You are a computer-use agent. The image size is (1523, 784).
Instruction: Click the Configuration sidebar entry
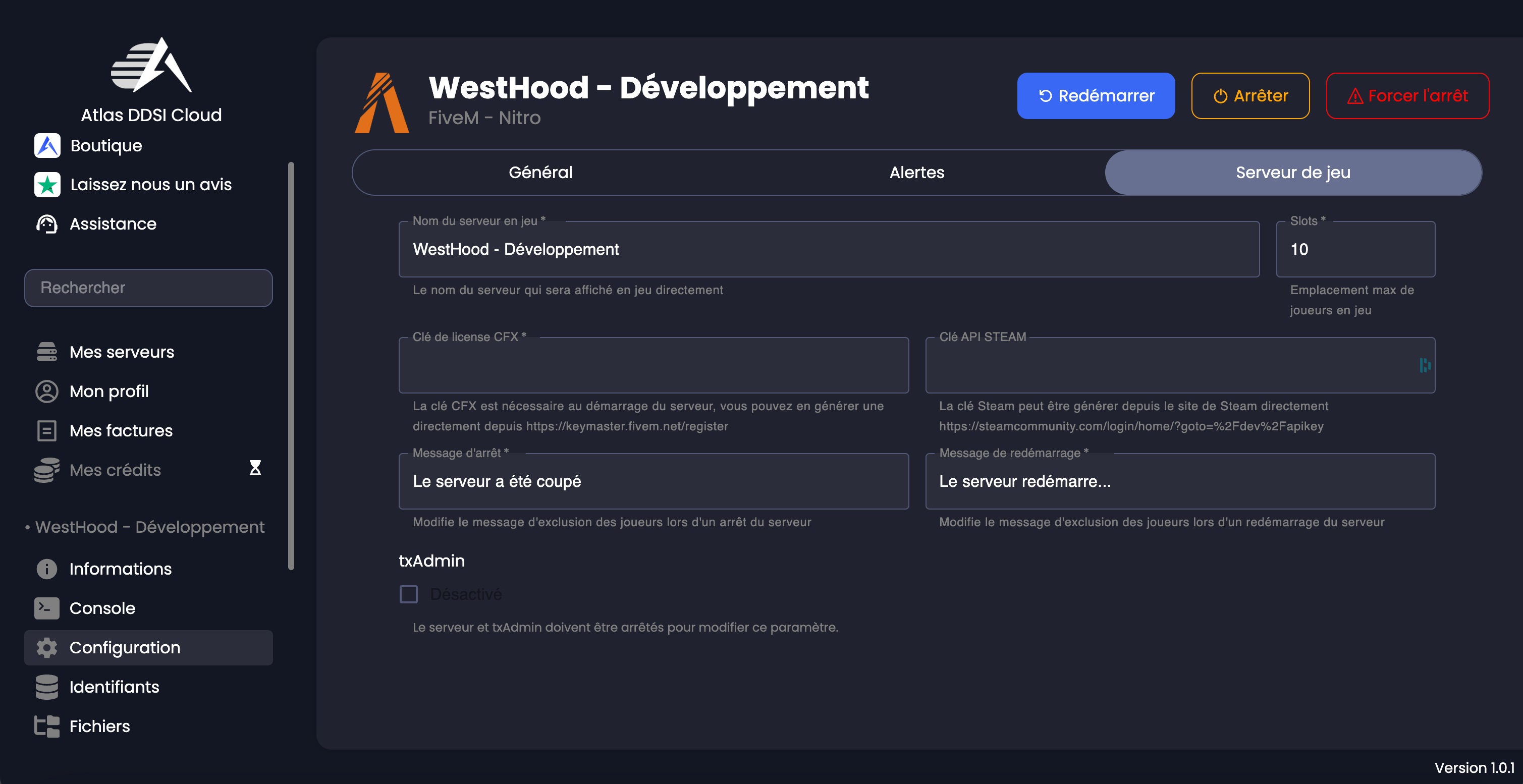pyautogui.click(x=148, y=647)
